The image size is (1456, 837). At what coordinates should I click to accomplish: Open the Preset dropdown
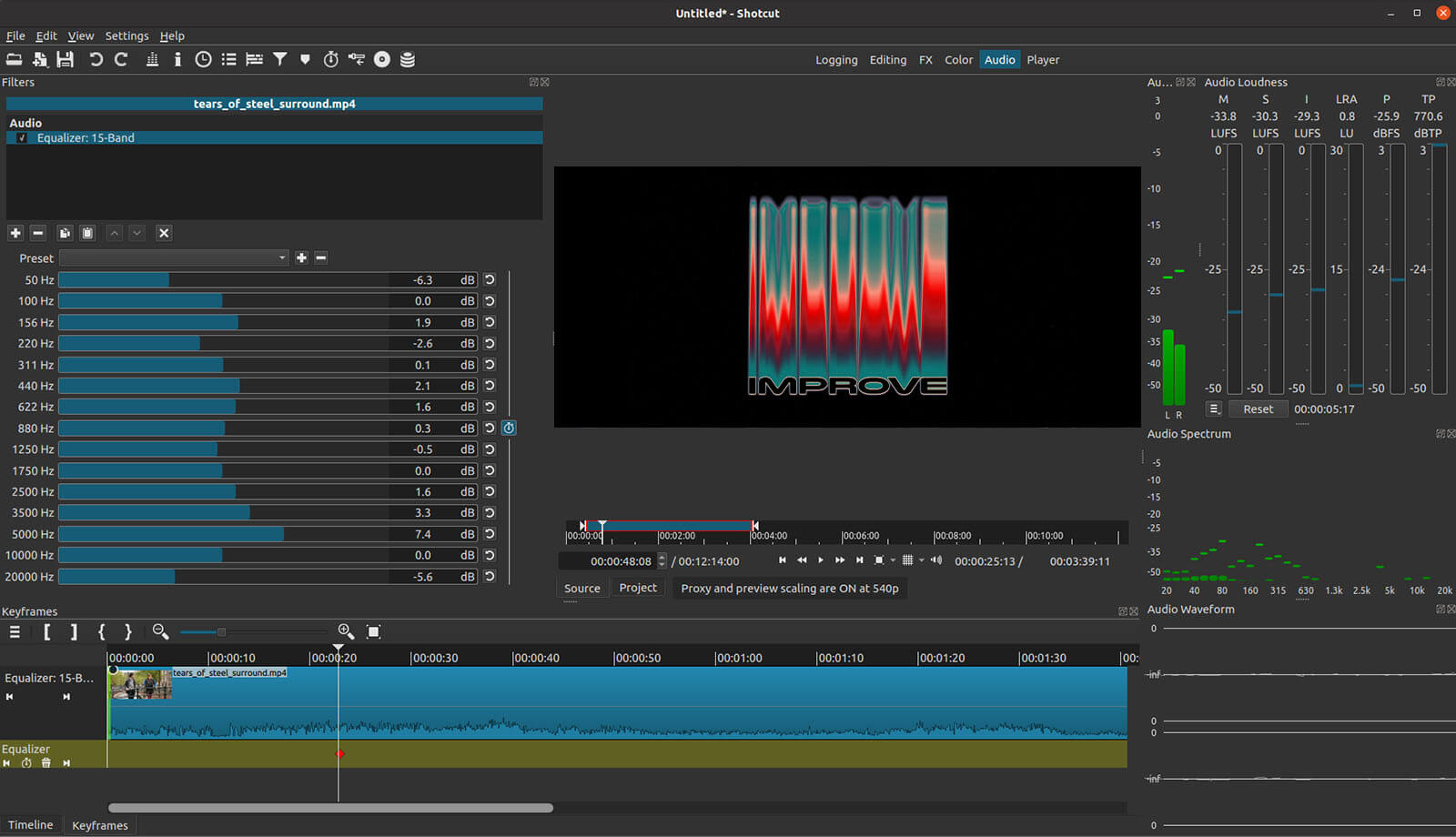pyautogui.click(x=174, y=258)
